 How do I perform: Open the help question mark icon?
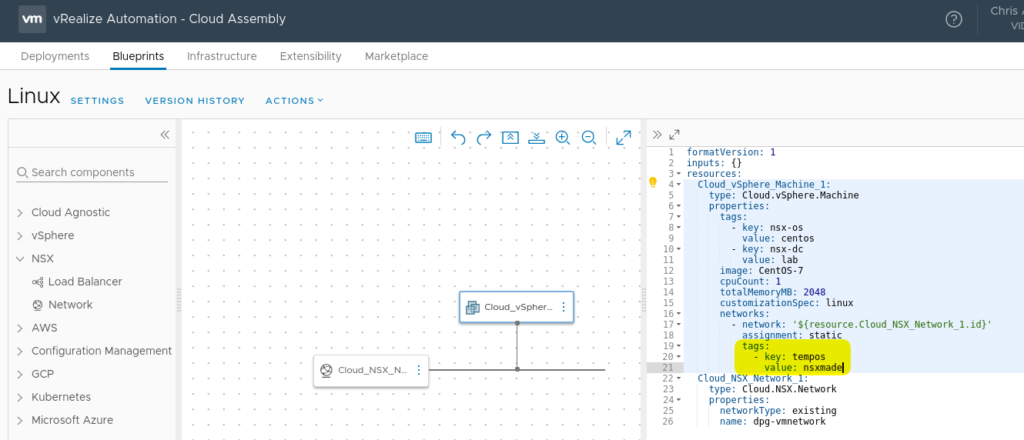pos(953,20)
